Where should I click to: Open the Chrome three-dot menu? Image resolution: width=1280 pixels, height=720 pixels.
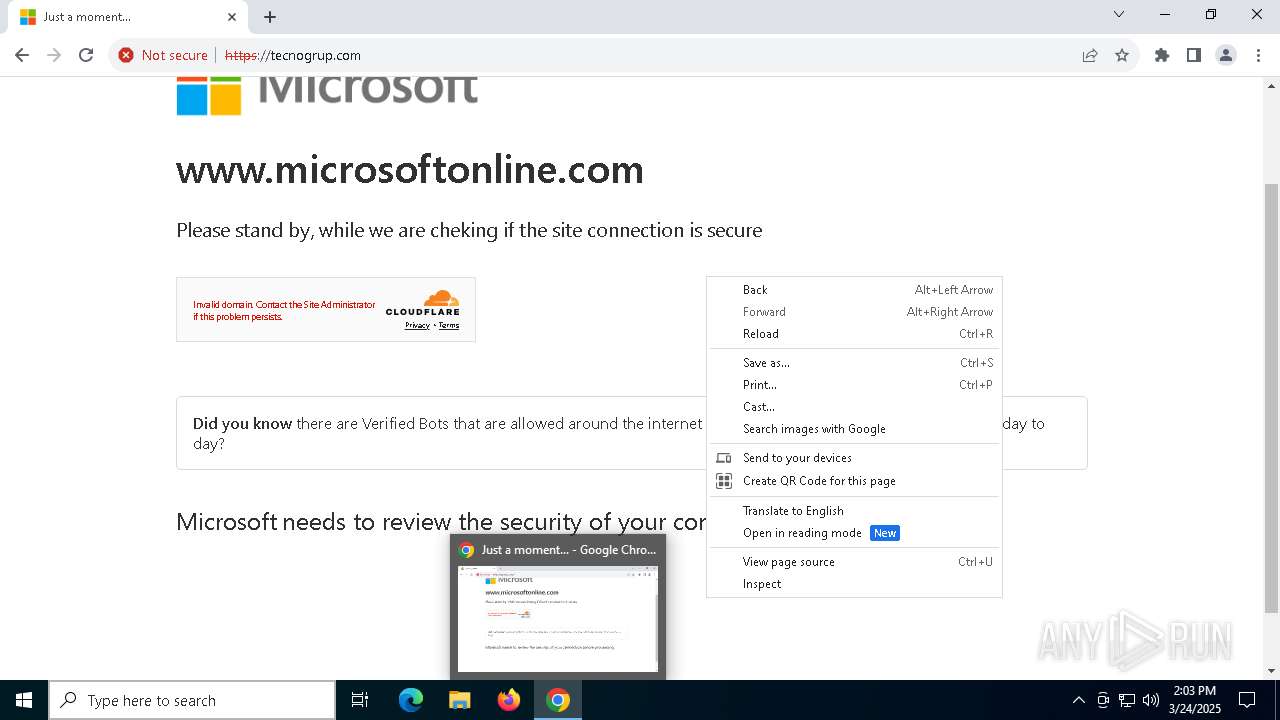tap(1258, 55)
